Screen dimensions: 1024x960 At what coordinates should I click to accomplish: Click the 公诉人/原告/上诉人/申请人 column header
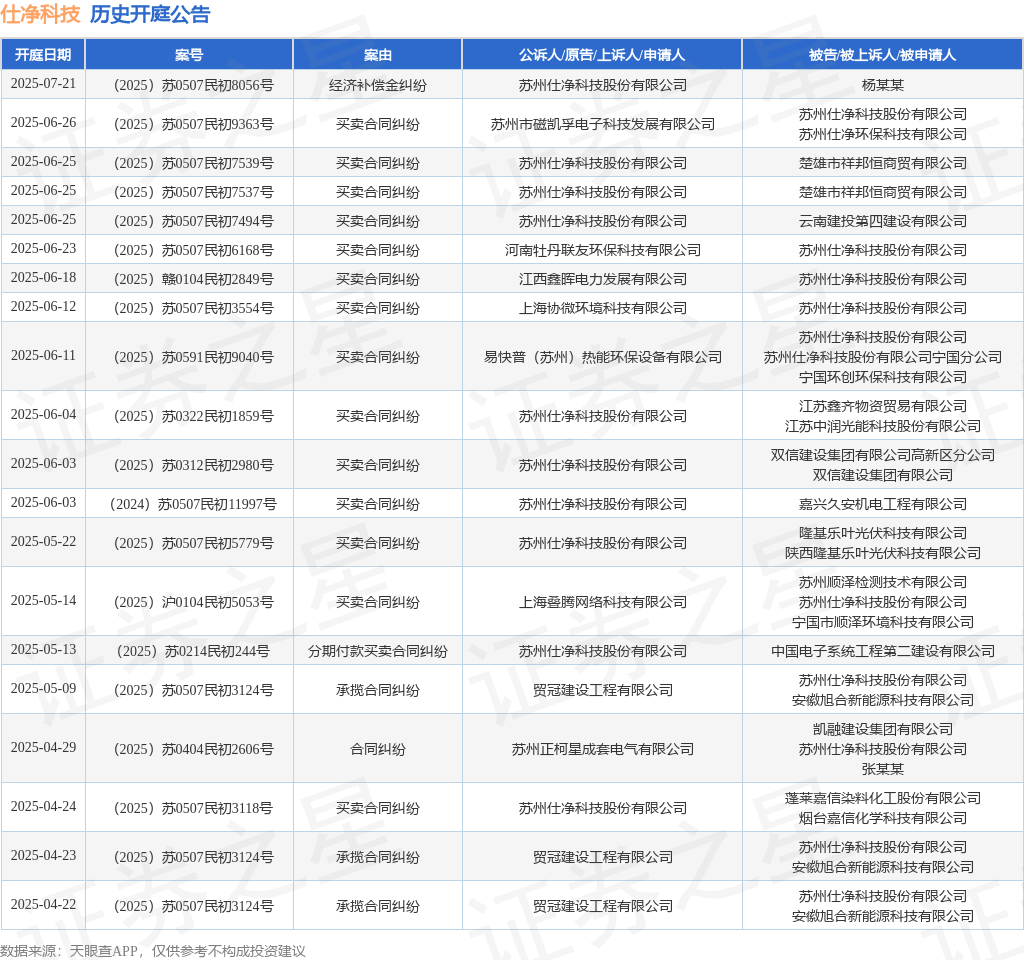pos(602,55)
